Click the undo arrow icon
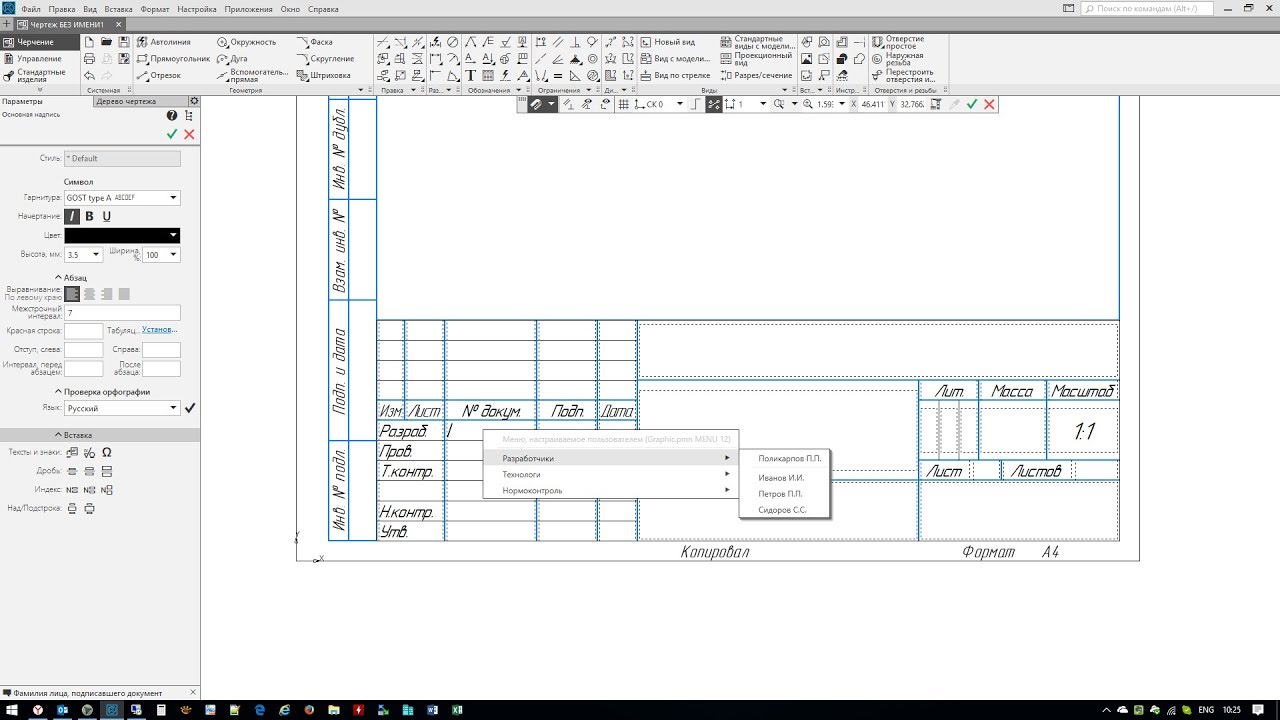The height and width of the screenshot is (720, 1280). click(90, 76)
